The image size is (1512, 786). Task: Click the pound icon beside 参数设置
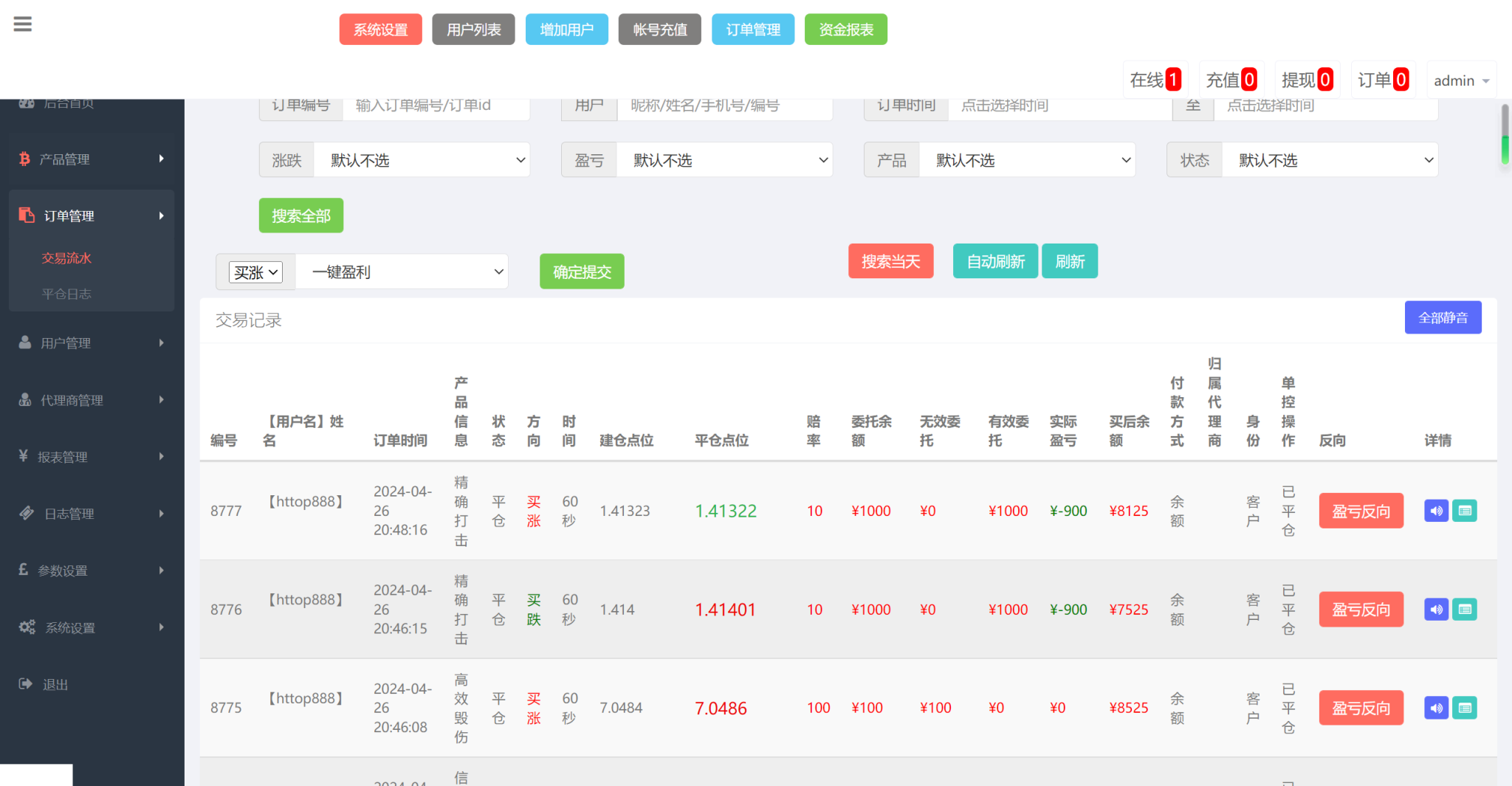(x=24, y=570)
